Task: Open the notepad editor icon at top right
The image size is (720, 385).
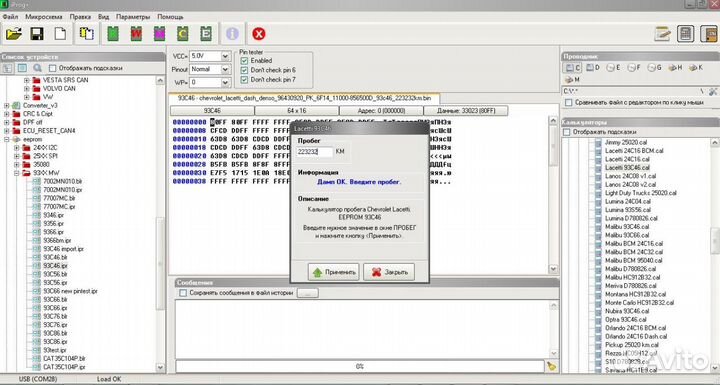Action: coord(662,34)
